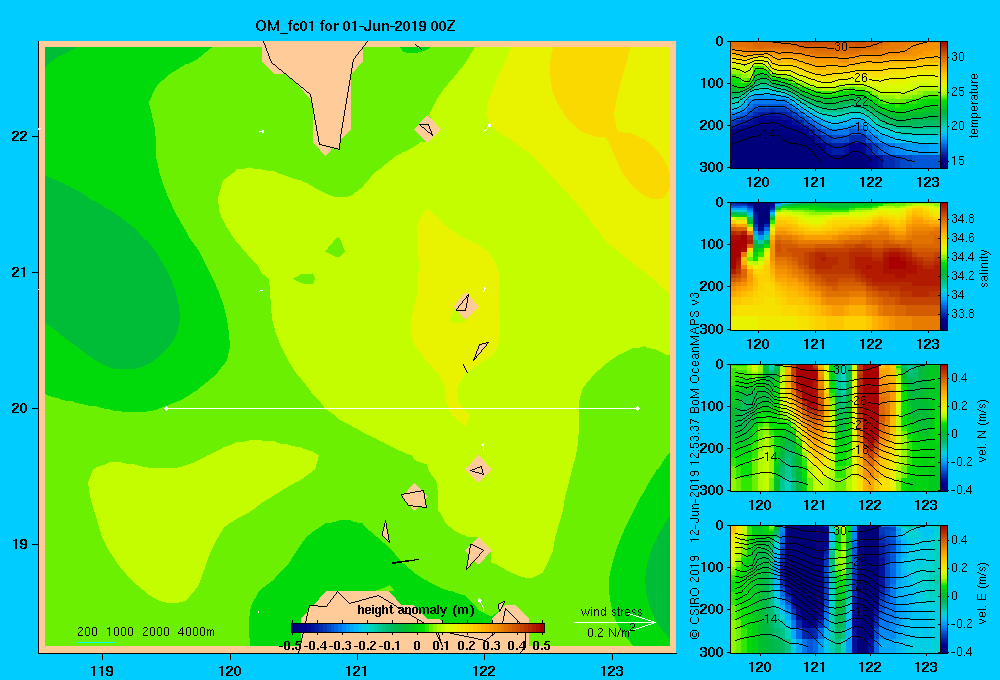1000x680 pixels.
Task: Click longitude label 123 under main map
Action: click(612, 670)
